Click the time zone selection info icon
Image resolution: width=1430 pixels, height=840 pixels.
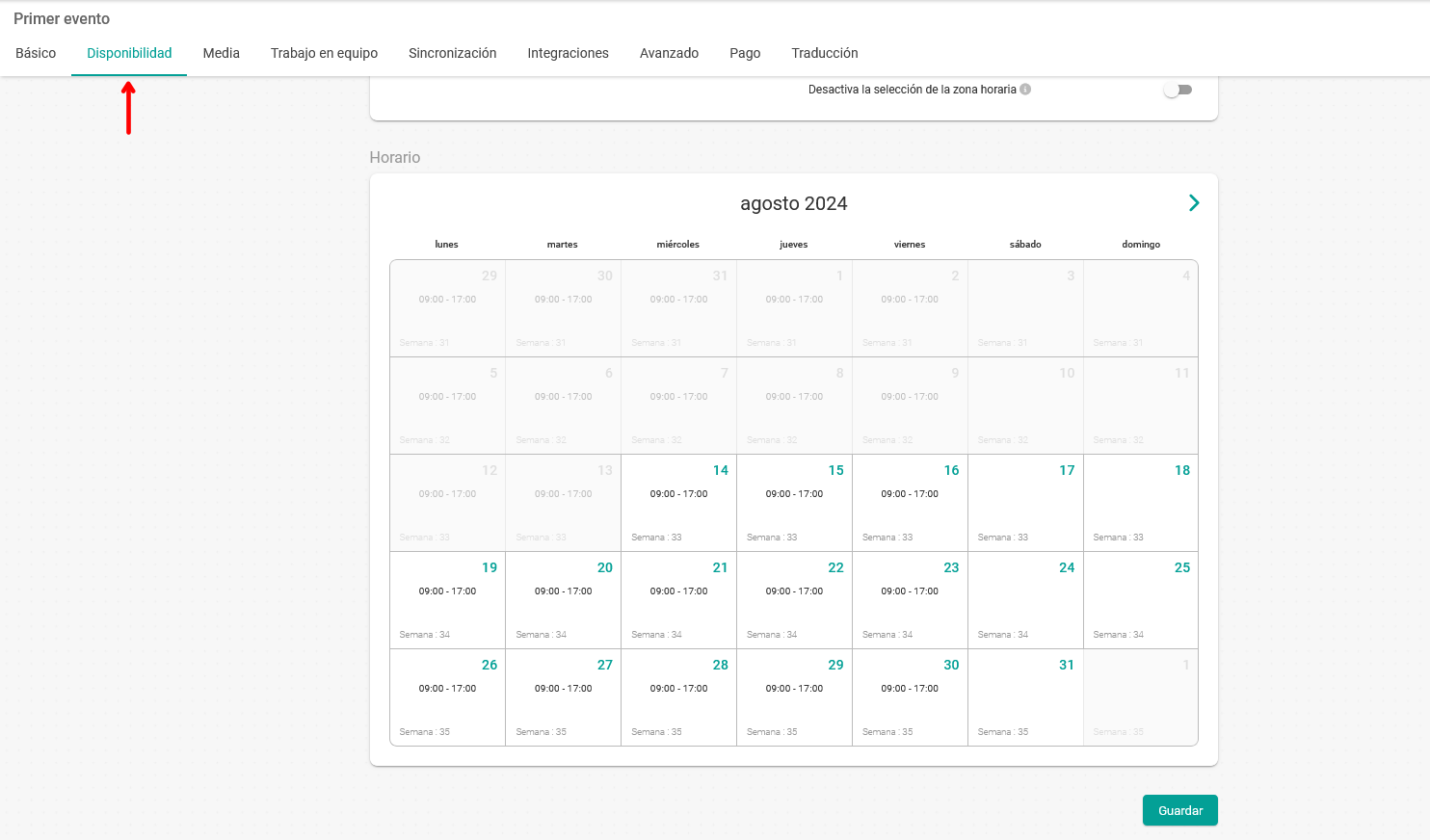(x=1025, y=90)
